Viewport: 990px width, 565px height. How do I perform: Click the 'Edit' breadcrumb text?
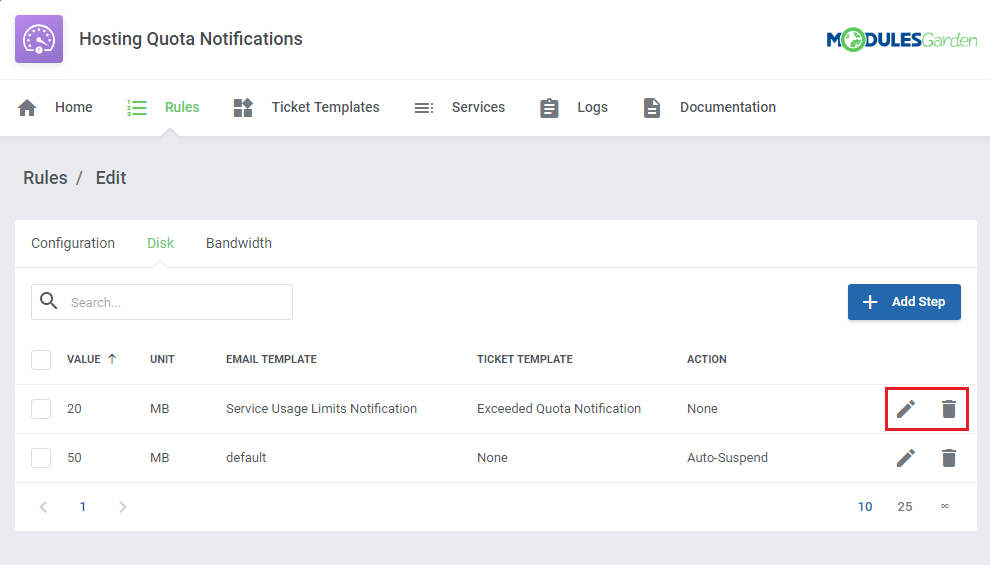(x=111, y=178)
